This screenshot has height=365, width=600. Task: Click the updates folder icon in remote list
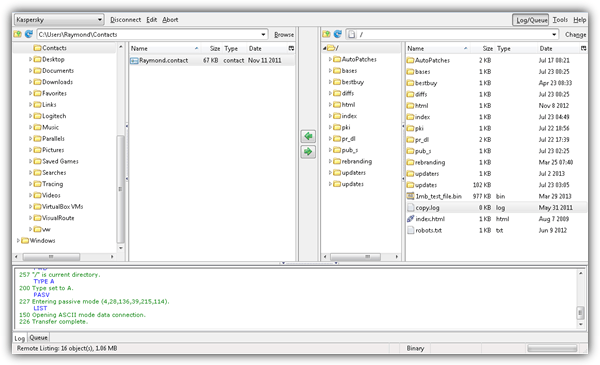pos(410,185)
